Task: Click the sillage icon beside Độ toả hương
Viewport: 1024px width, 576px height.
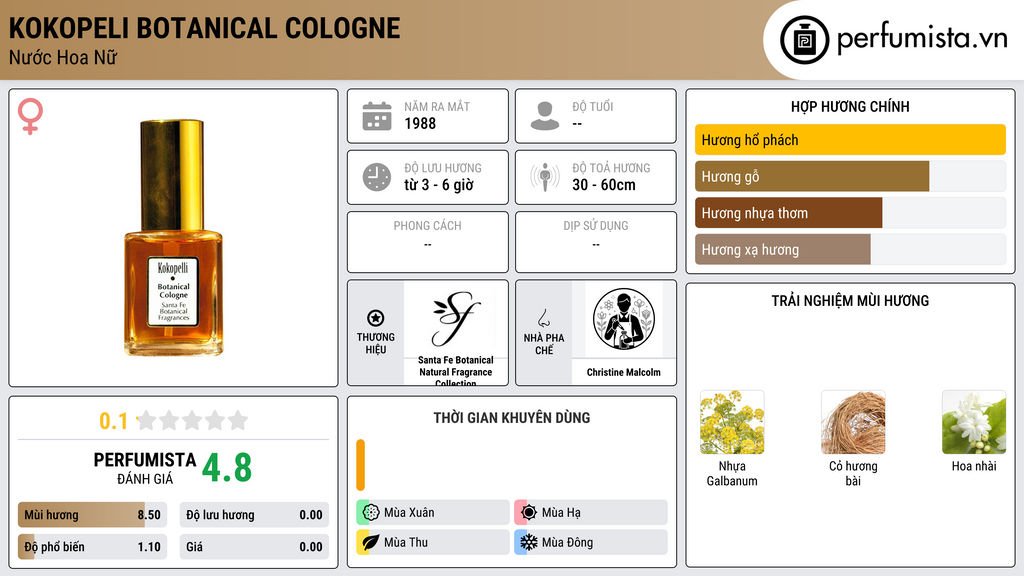Action: 545,177
